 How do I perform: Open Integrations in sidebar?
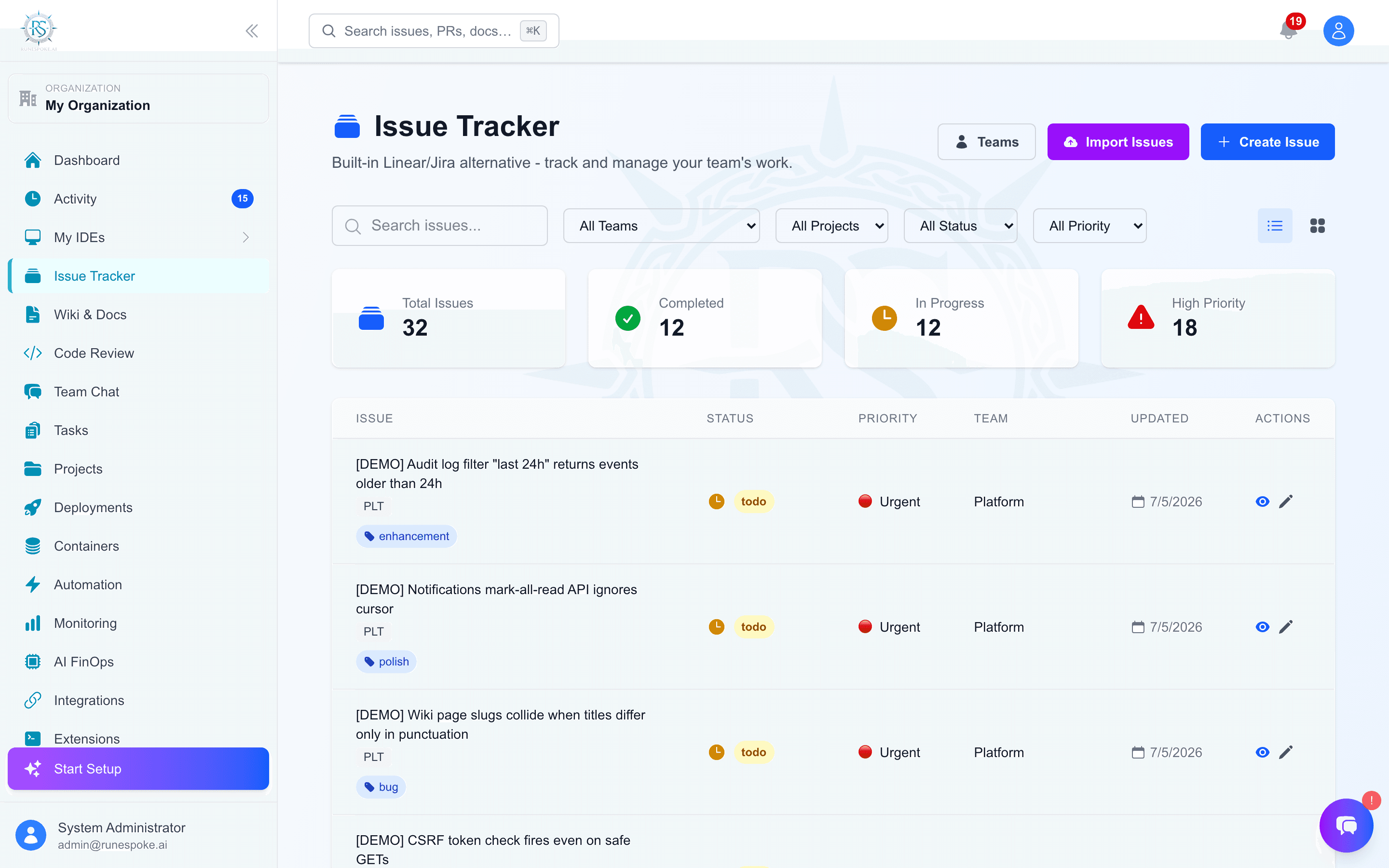click(138, 700)
